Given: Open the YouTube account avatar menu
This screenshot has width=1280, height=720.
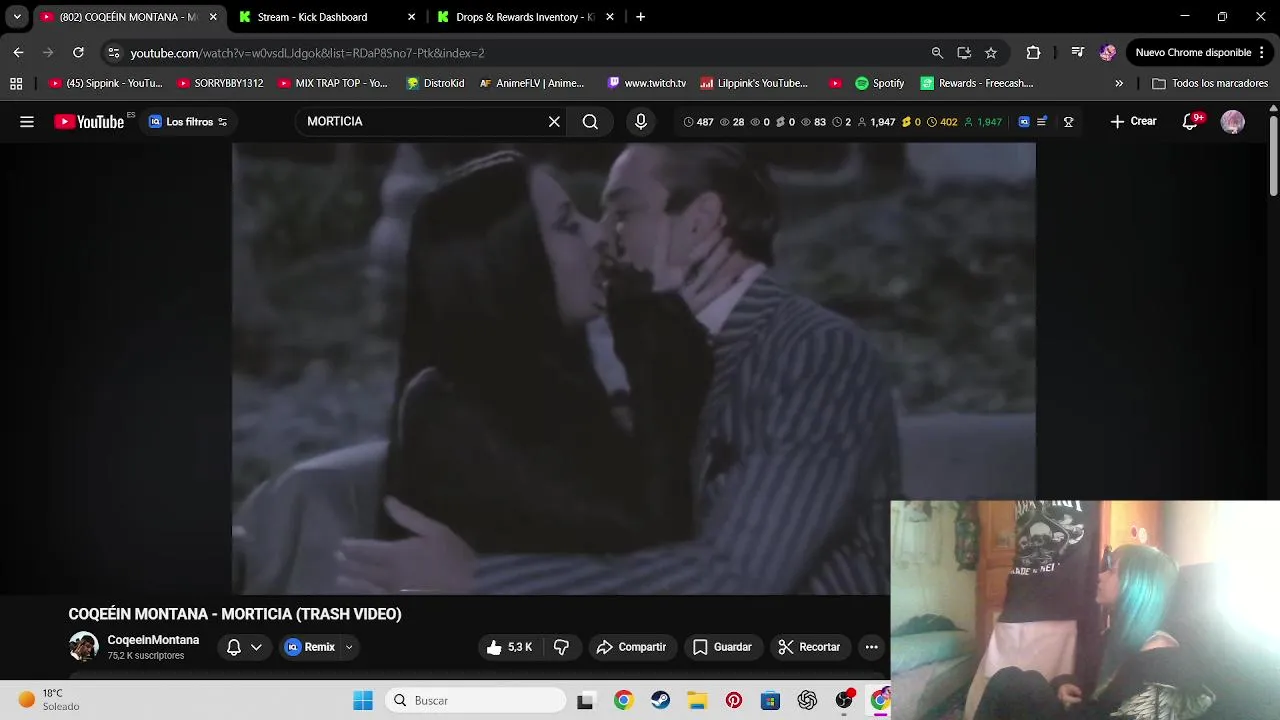Looking at the screenshot, I should point(1233,122).
